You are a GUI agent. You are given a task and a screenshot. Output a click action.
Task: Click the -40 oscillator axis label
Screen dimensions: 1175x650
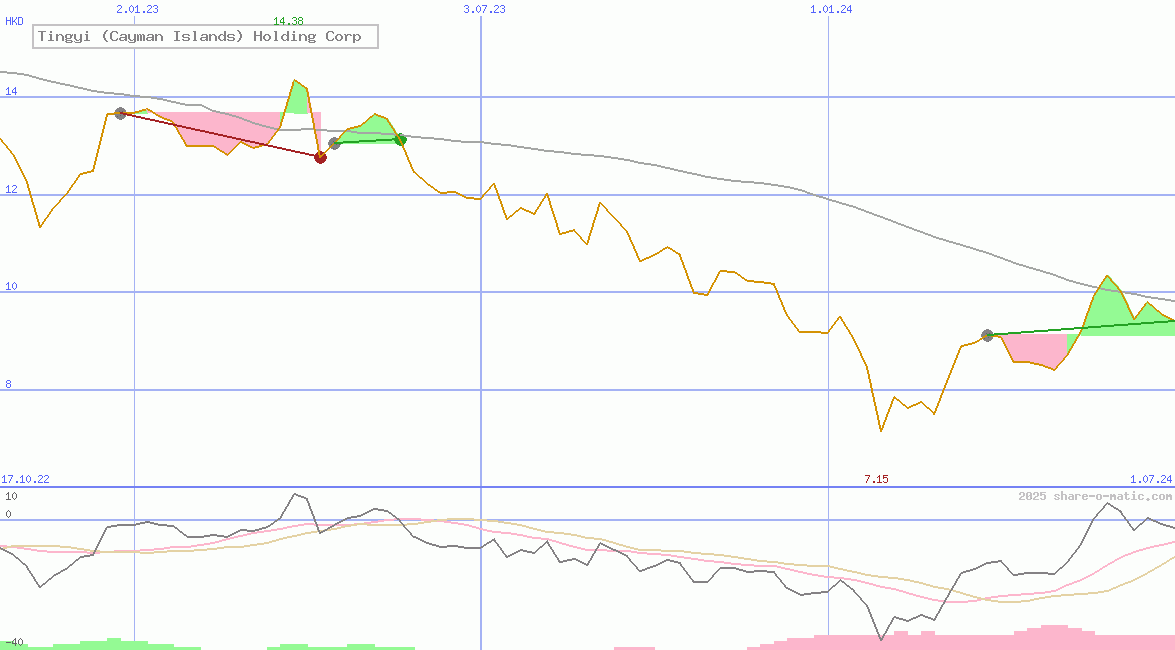(x=13, y=642)
